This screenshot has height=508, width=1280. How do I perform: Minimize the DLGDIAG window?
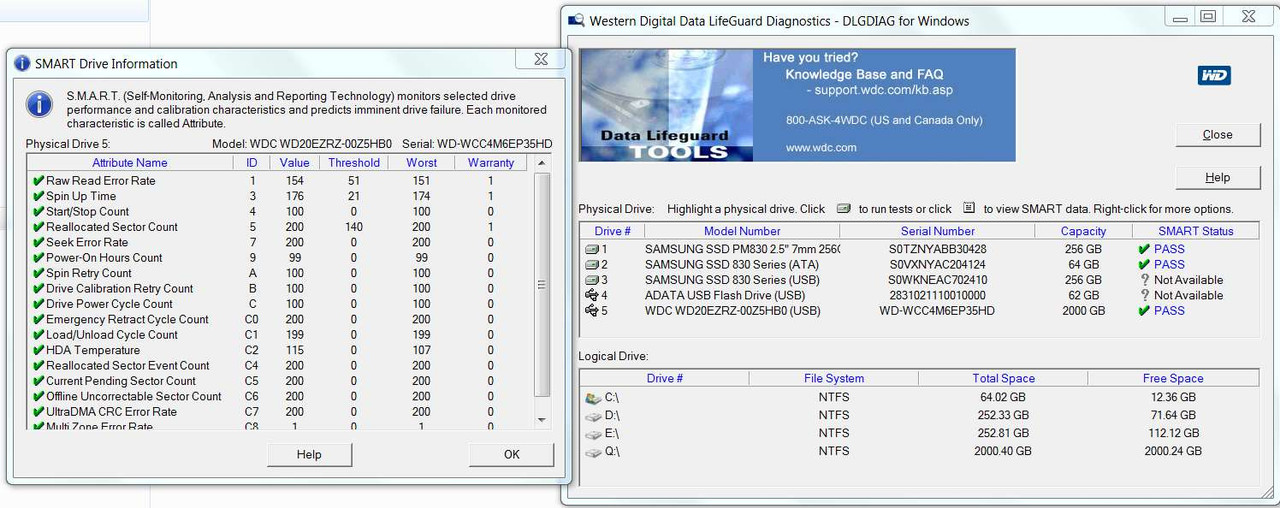click(1180, 15)
